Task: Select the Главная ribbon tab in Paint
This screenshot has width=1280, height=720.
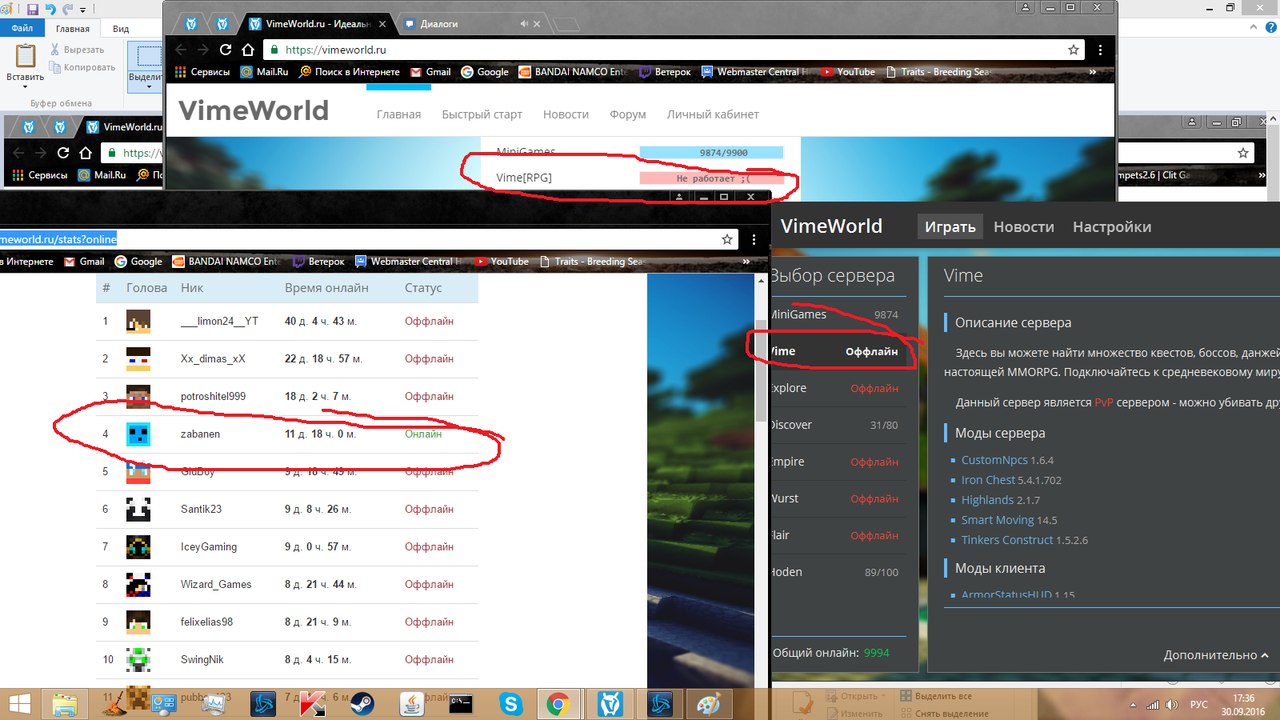Action: (72, 29)
